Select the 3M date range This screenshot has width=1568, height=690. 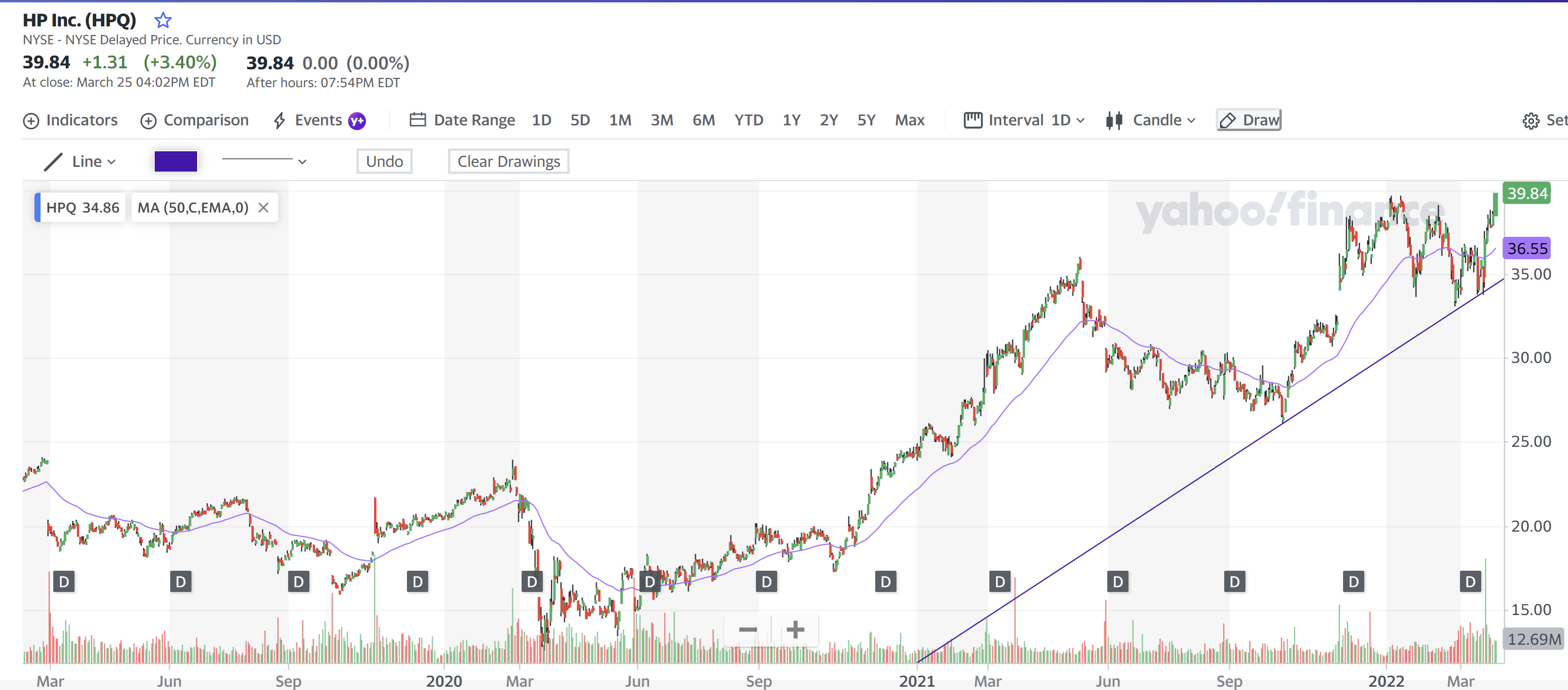(x=662, y=121)
